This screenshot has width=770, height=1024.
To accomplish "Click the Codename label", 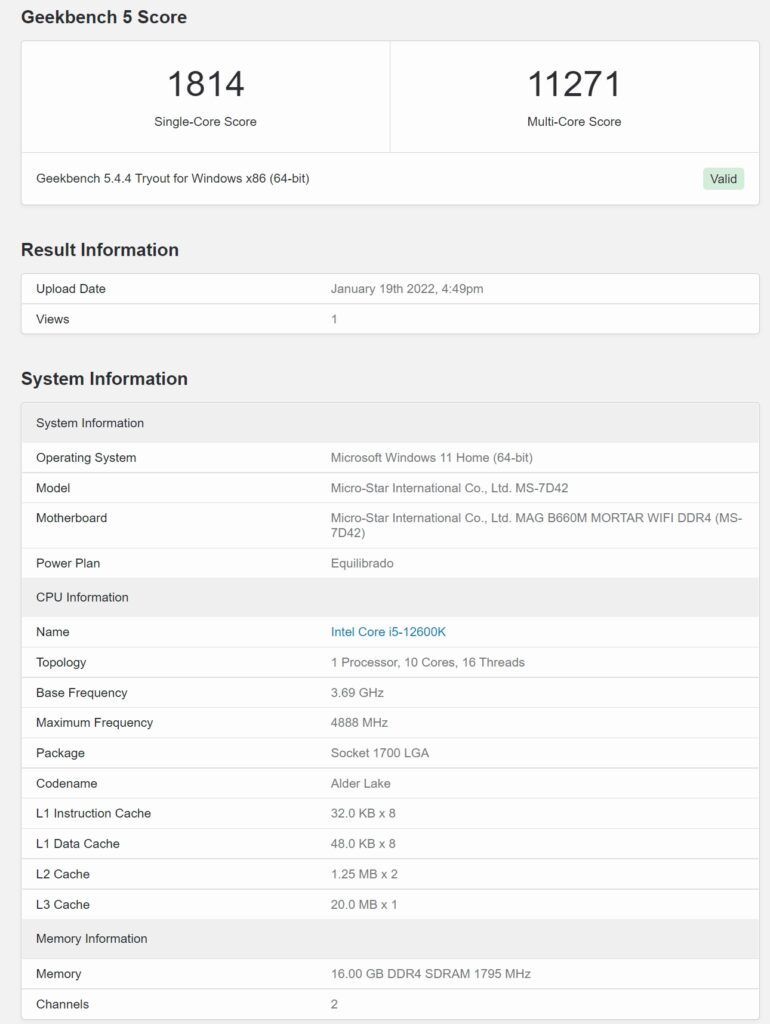I will (67, 783).
